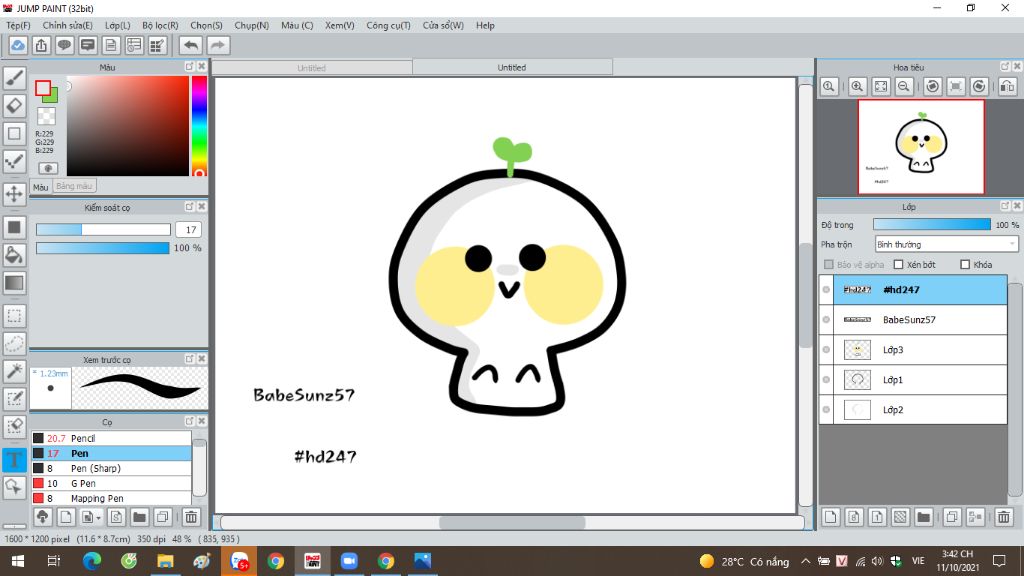Rotate canvas right in navigator
Image resolution: width=1024 pixels, height=576 pixels.
979,86
